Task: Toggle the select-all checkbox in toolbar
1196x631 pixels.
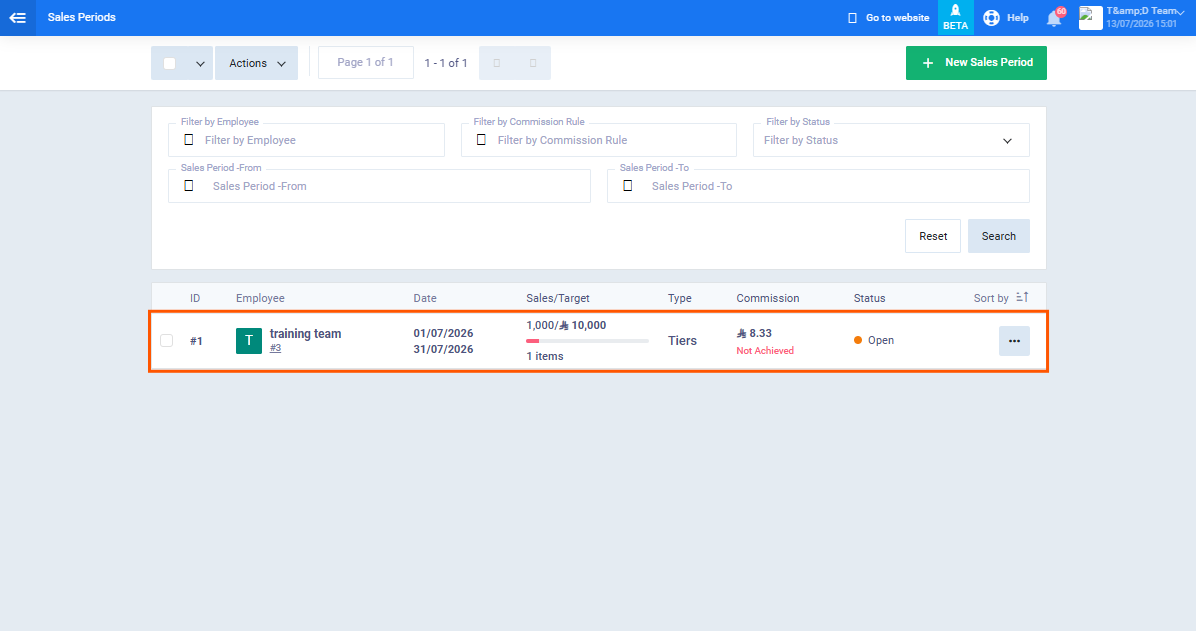Action: [x=169, y=63]
